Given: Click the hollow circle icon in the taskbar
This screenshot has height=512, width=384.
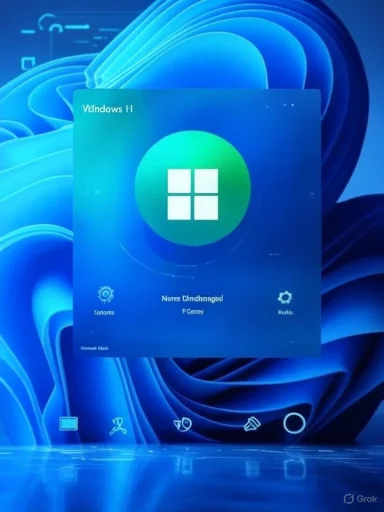Looking at the screenshot, I should pyautogui.click(x=294, y=423).
